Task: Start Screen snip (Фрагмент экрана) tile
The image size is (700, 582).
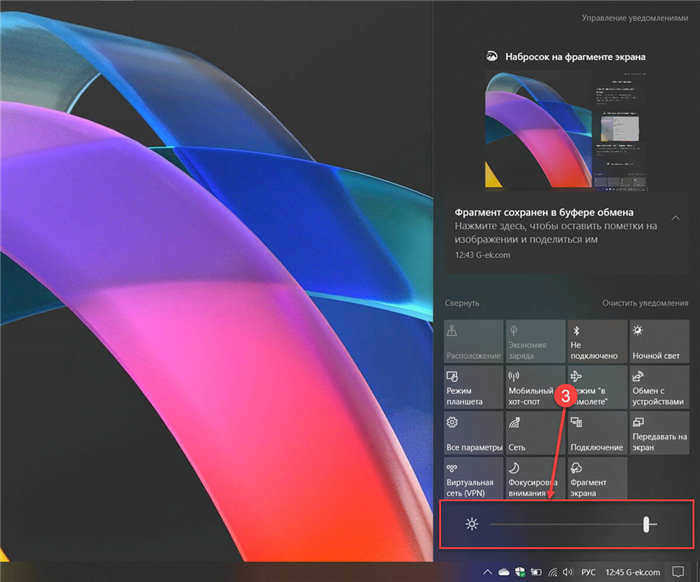Action: 597,478
